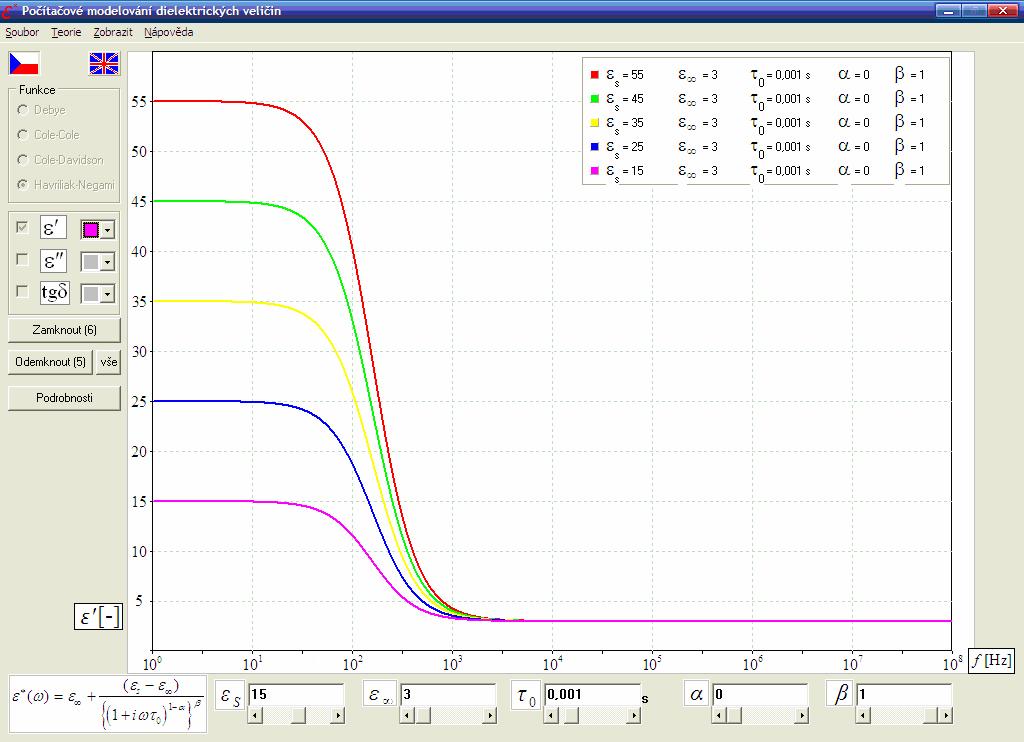Decrease α with left scroll arrow
The width and height of the screenshot is (1024, 742).
719,716
